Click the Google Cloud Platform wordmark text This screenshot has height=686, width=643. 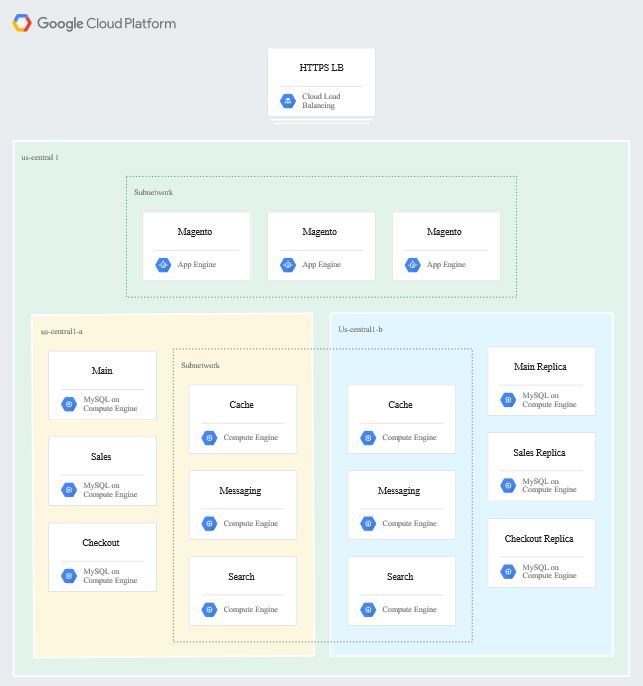pos(106,24)
